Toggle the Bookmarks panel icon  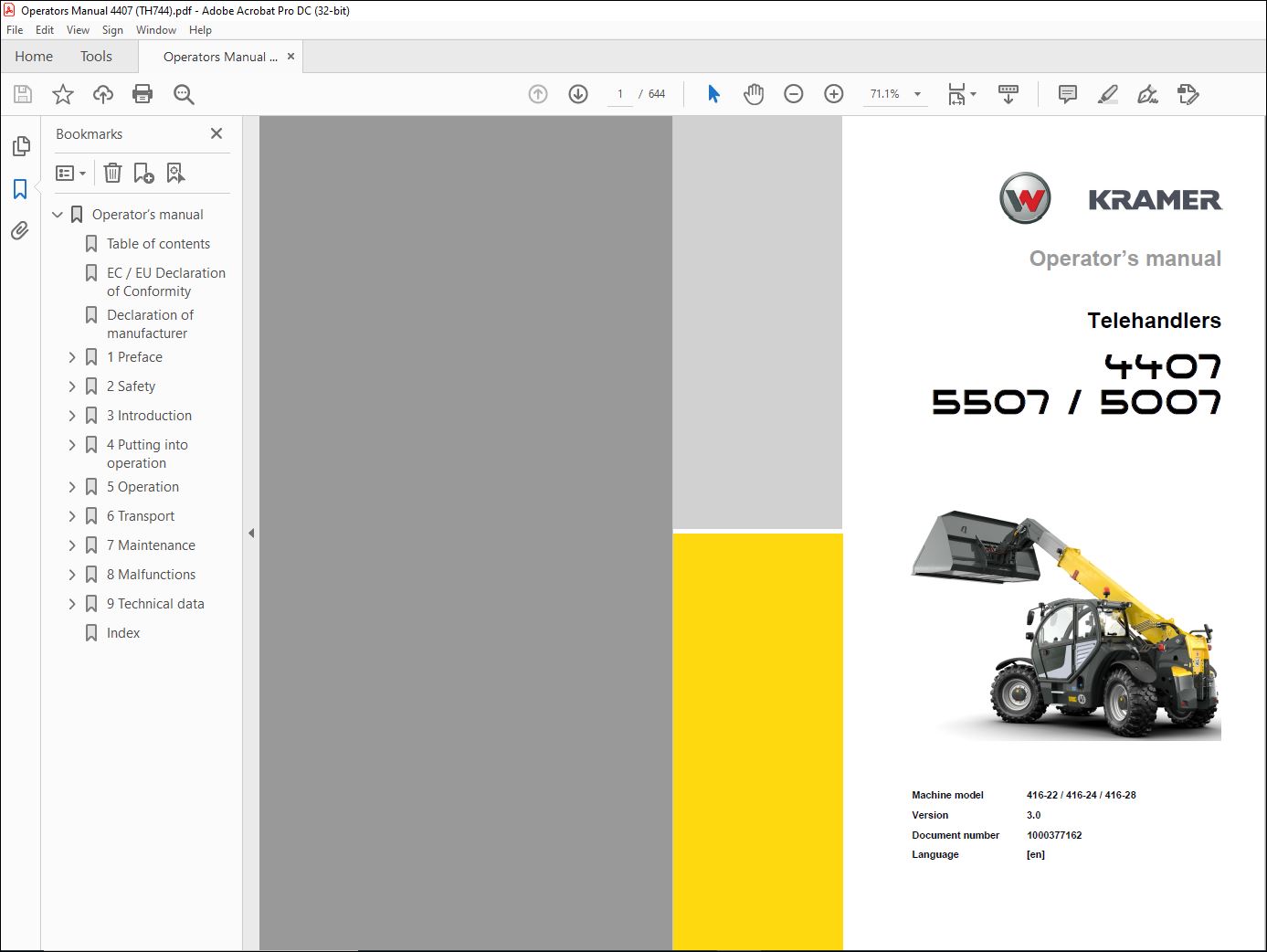20,189
